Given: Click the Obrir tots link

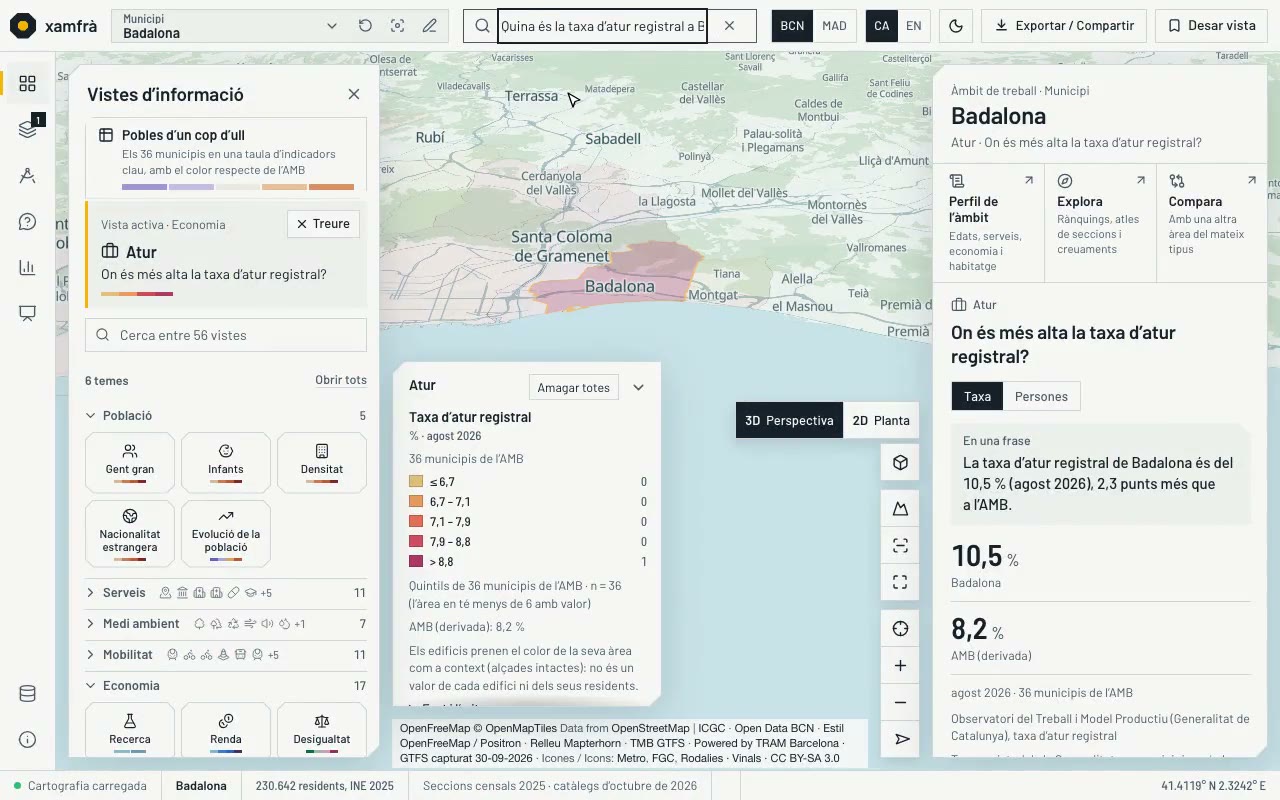Looking at the screenshot, I should tap(341, 380).
